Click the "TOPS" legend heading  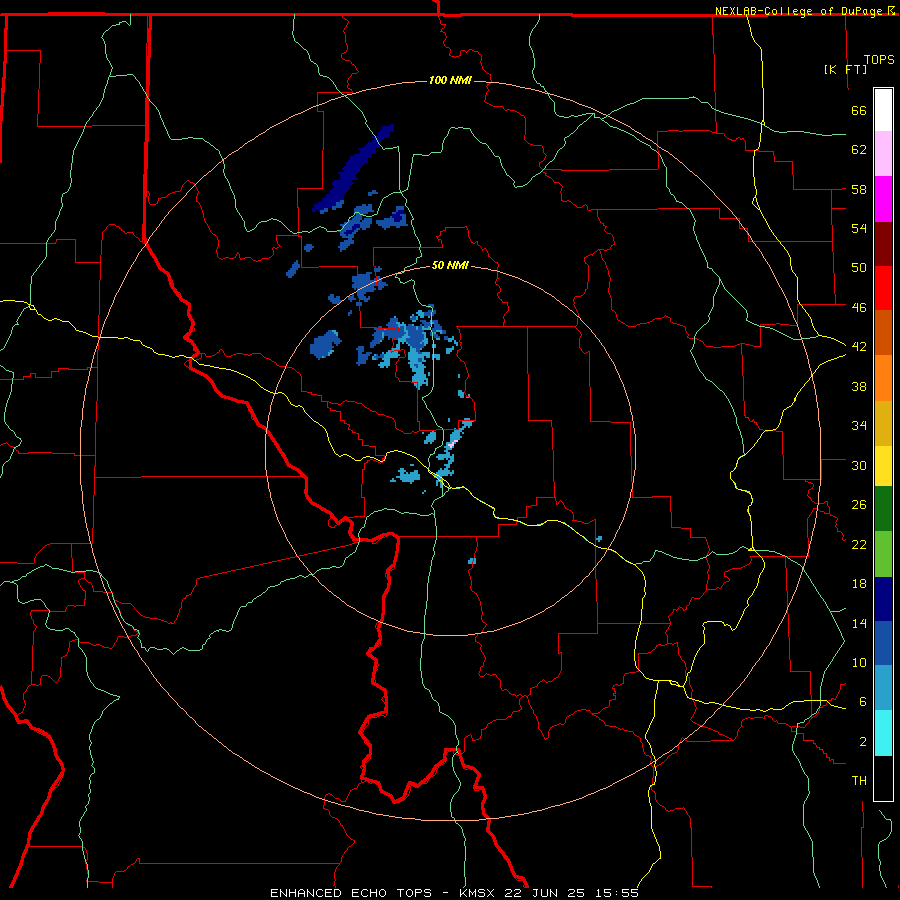(x=879, y=59)
